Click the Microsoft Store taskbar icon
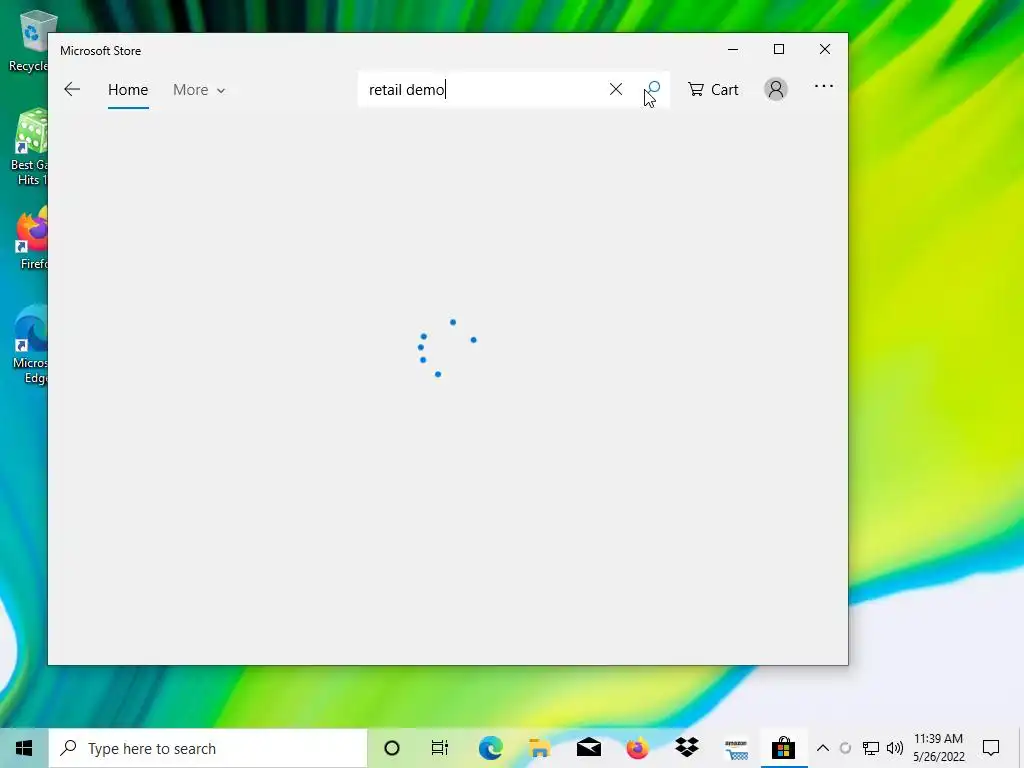The image size is (1024, 768). [784, 748]
